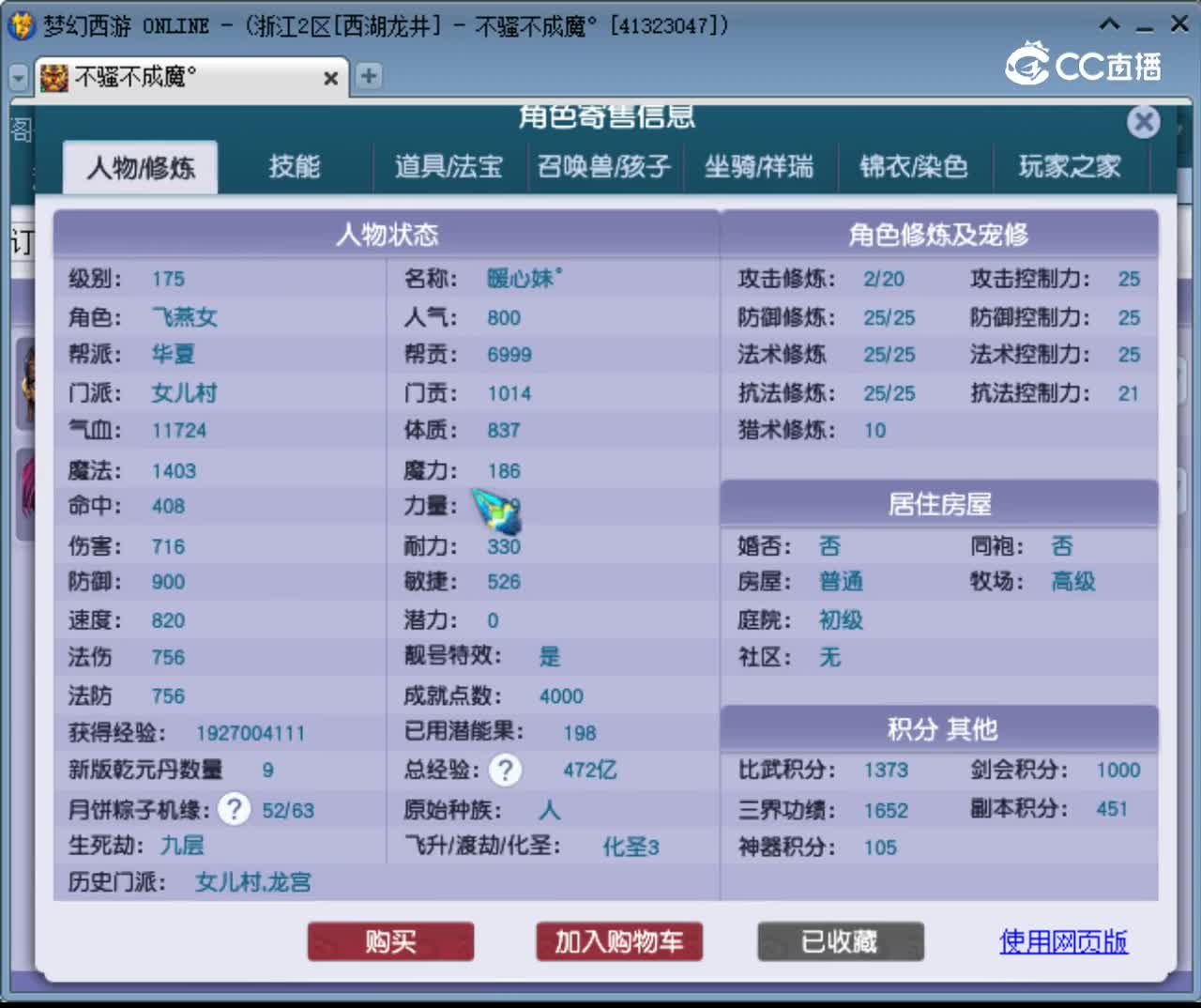Screen dimensions: 1201x1008
Task: Collapse window using the up arrow button
Action: [x=1109, y=24]
